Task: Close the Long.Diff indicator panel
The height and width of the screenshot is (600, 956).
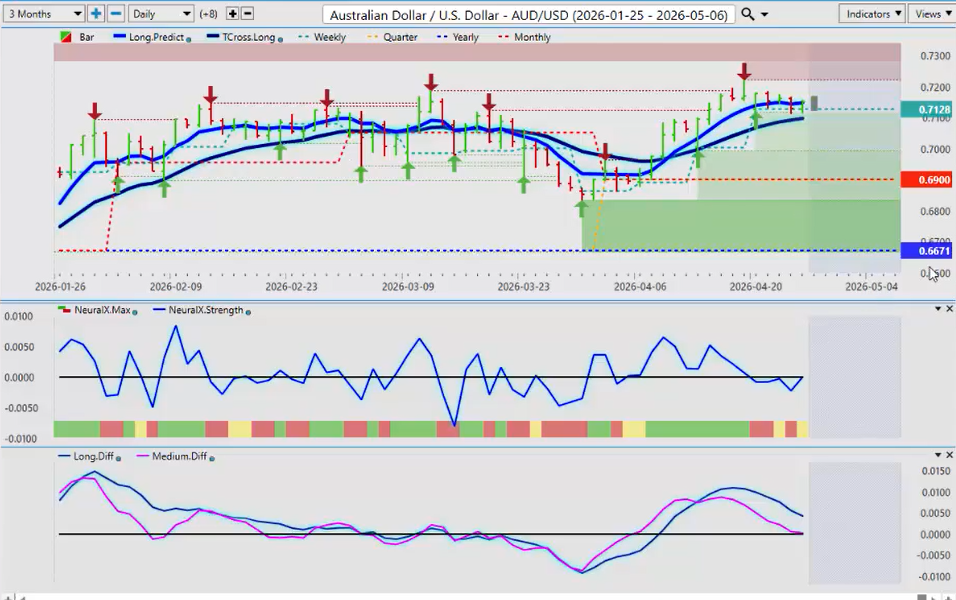Action: pos(949,455)
